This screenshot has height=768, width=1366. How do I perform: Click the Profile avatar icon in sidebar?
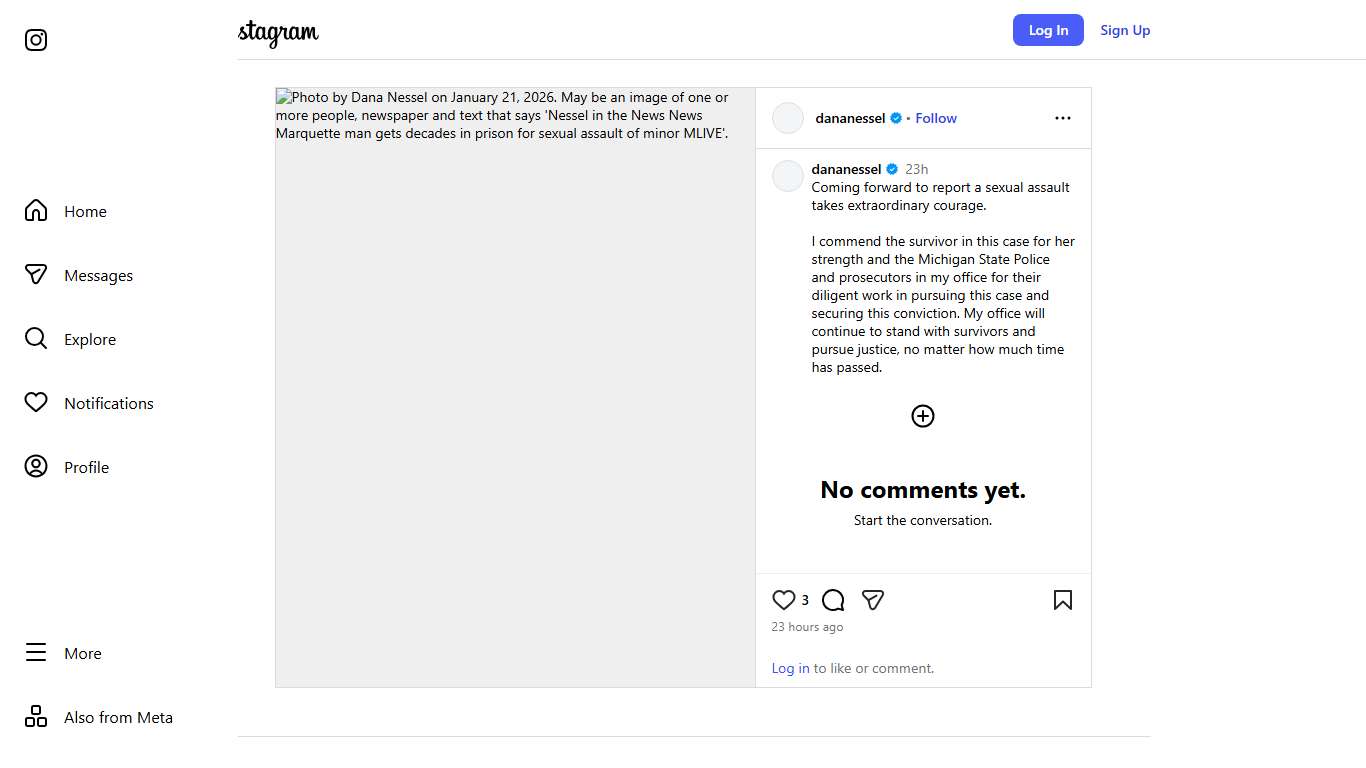click(36, 467)
